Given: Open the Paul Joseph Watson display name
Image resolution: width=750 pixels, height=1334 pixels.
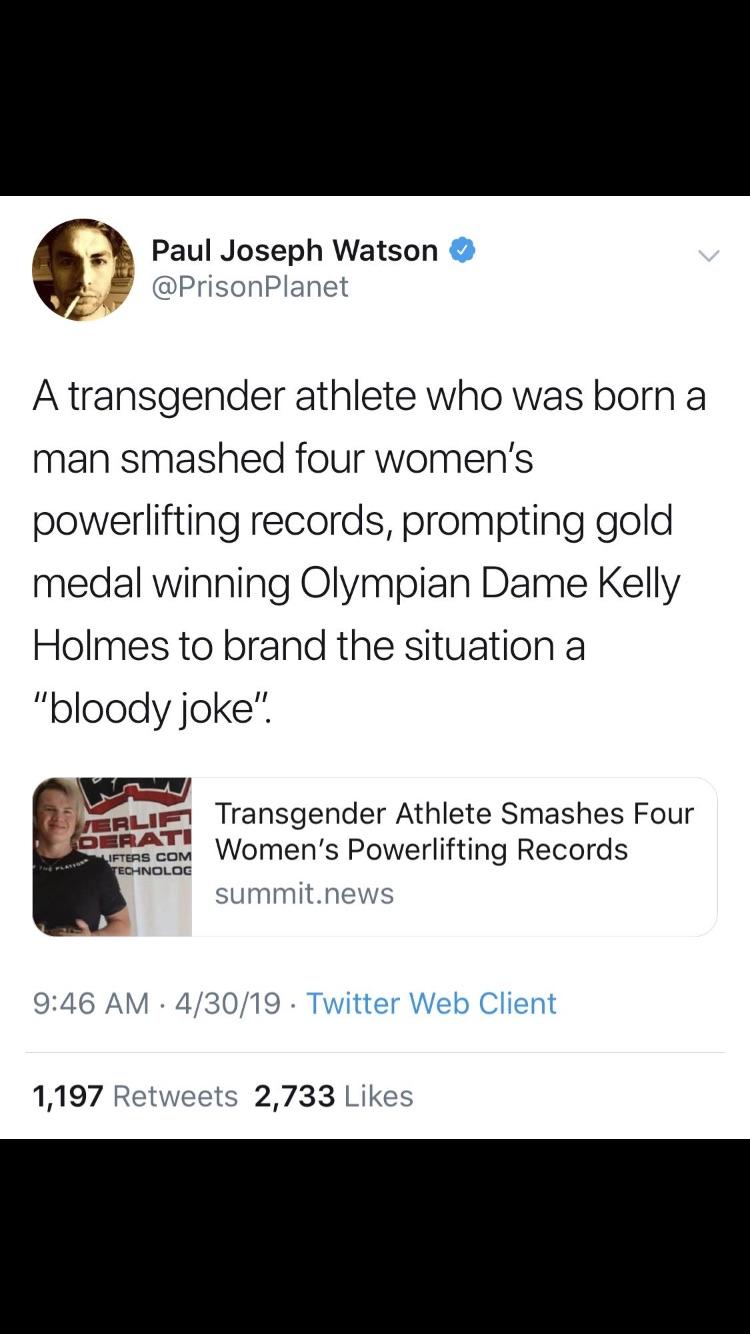Looking at the screenshot, I should (294, 250).
